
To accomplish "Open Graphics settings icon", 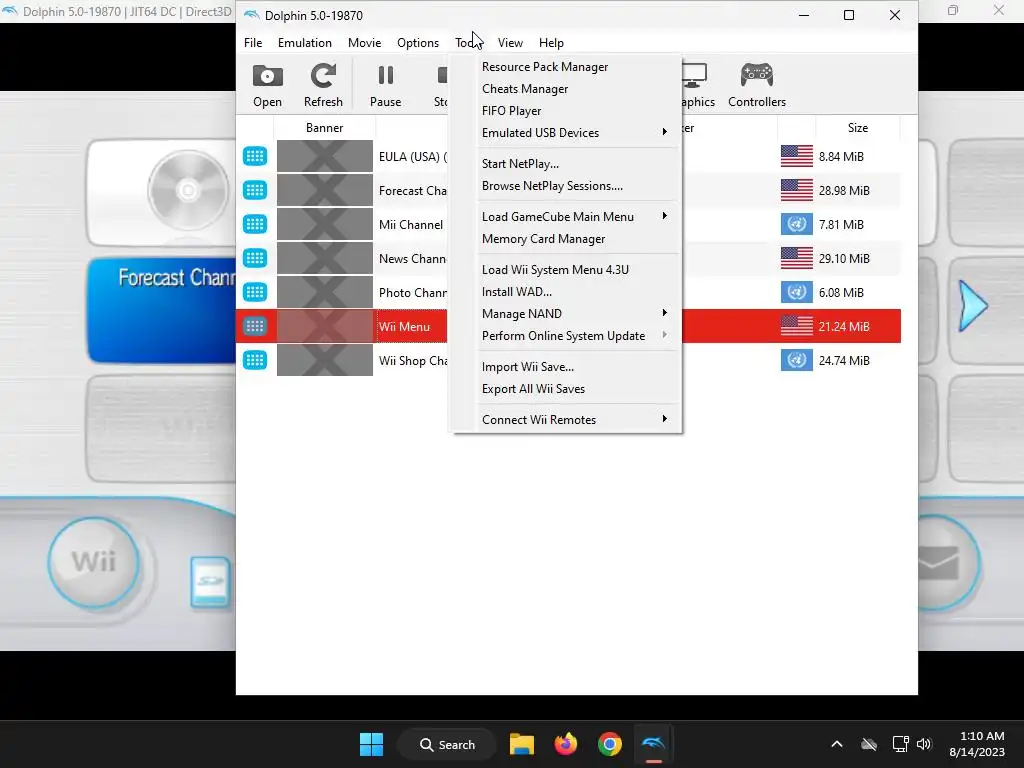I will 697,86.
